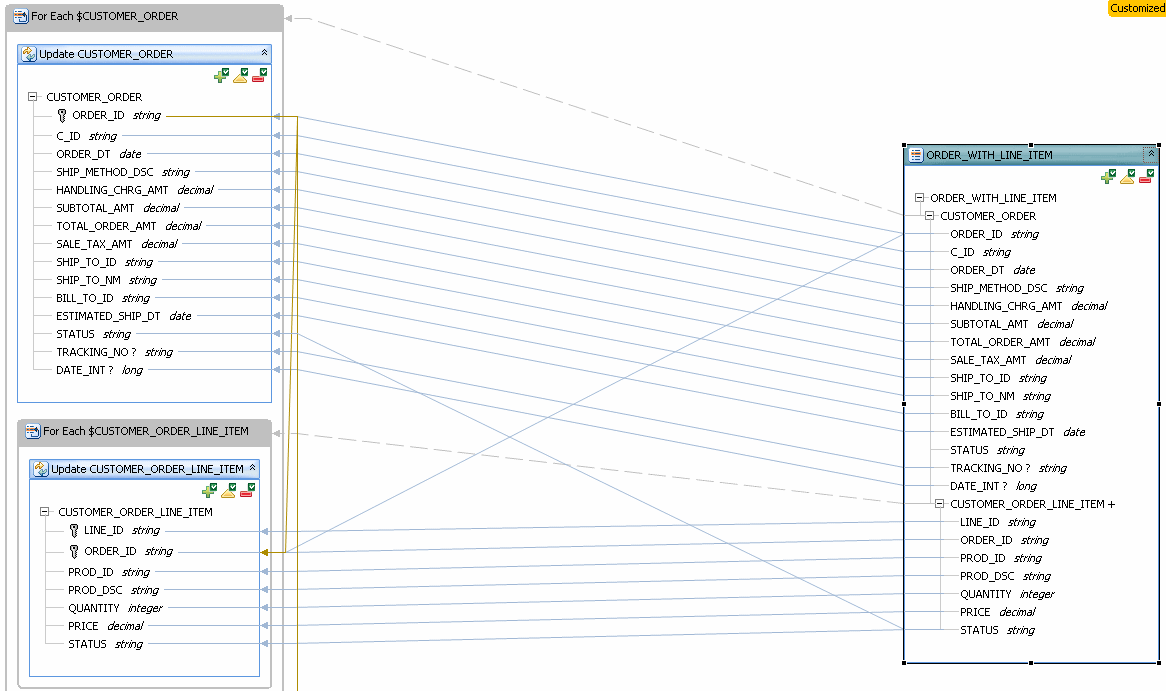Viewport: 1166px width, 691px height.
Task: Click red minus icon in Update CUSTOMER_ORDER_LINE_ITEM panel
Action: click(248, 490)
